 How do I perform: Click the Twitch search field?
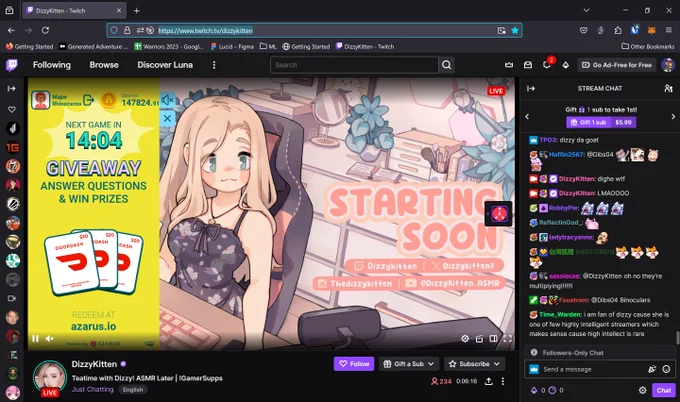[354, 65]
